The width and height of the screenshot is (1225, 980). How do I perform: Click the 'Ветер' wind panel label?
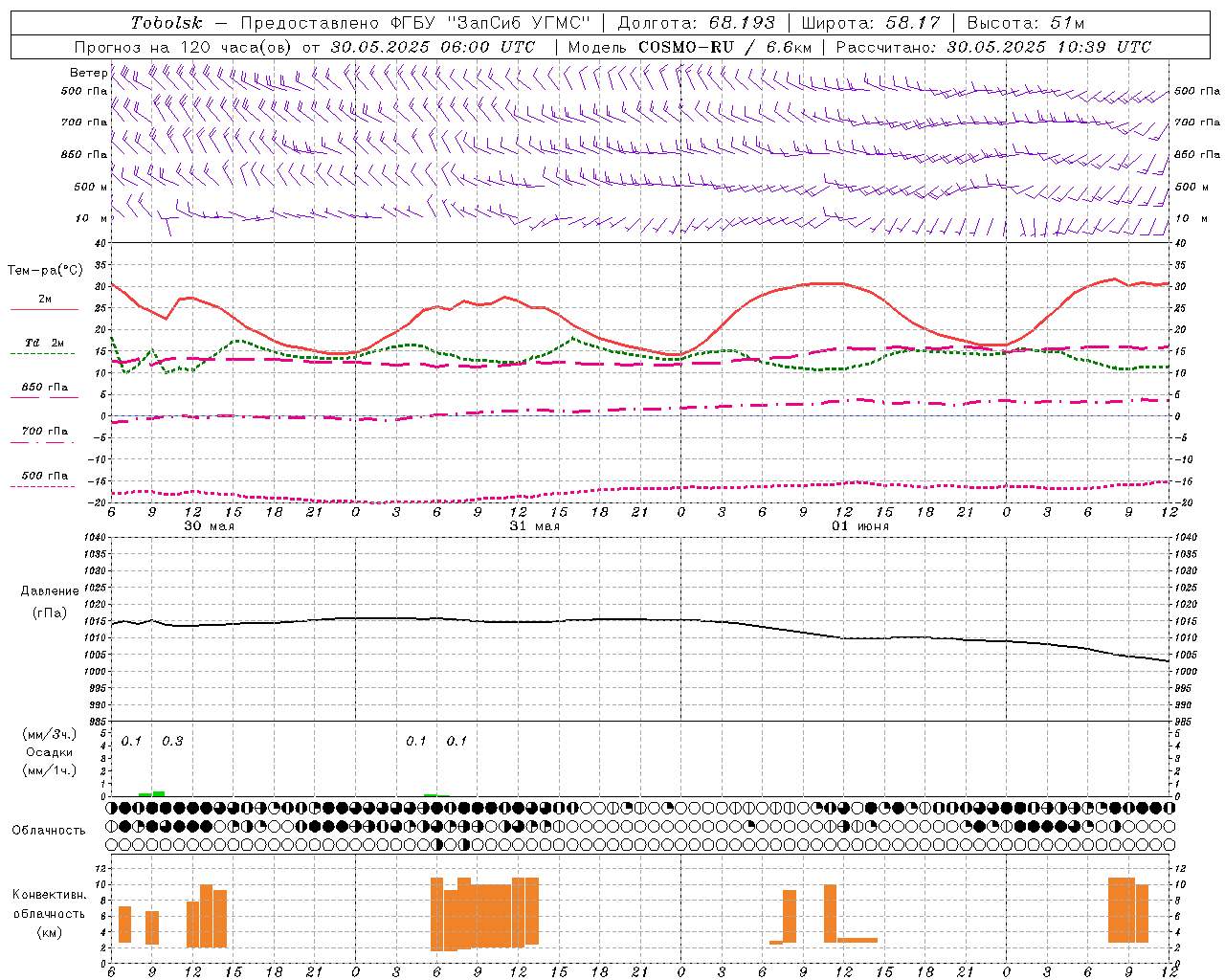coord(88,73)
